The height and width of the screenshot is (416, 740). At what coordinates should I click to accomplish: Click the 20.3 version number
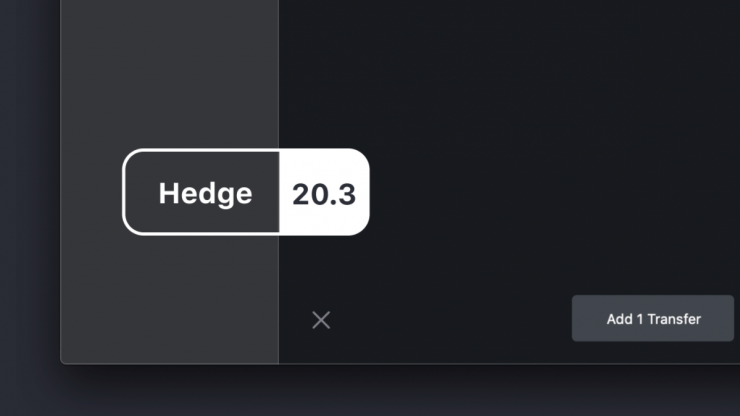click(323, 193)
